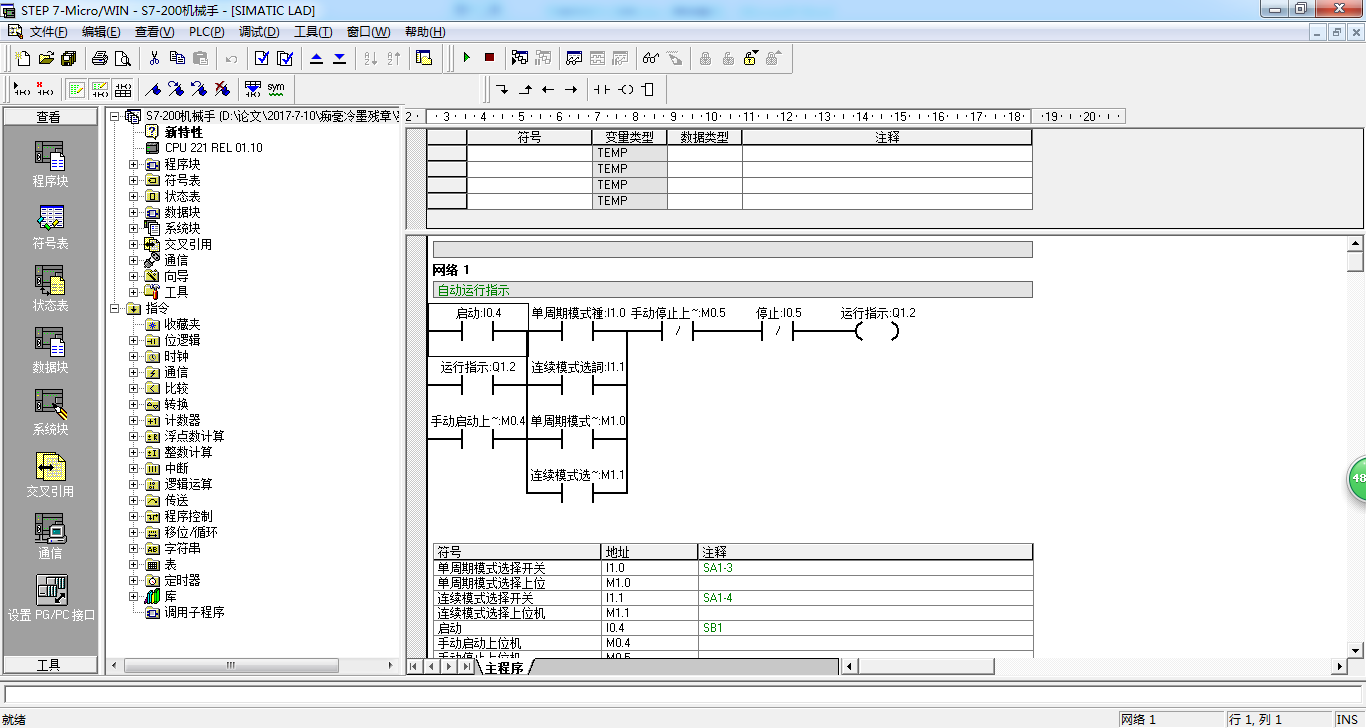The width and height of the screenshot is (1366, 728).
Task: Open print preview icon
Action: [123, 58]
